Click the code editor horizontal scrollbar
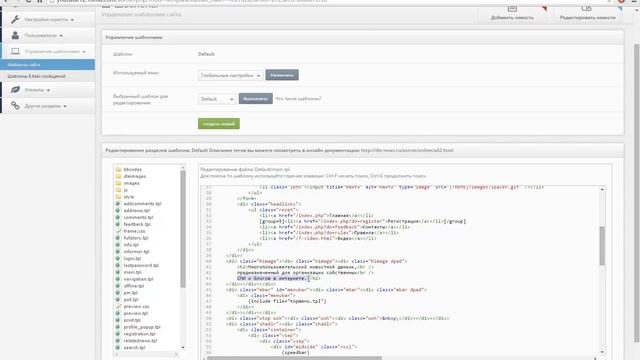Image resolution: width=640 pixels, height=360 pixels. coord(294,358)
